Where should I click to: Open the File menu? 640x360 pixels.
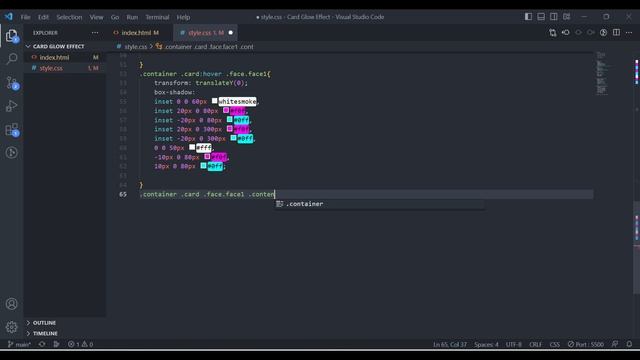tap(26, 17)
